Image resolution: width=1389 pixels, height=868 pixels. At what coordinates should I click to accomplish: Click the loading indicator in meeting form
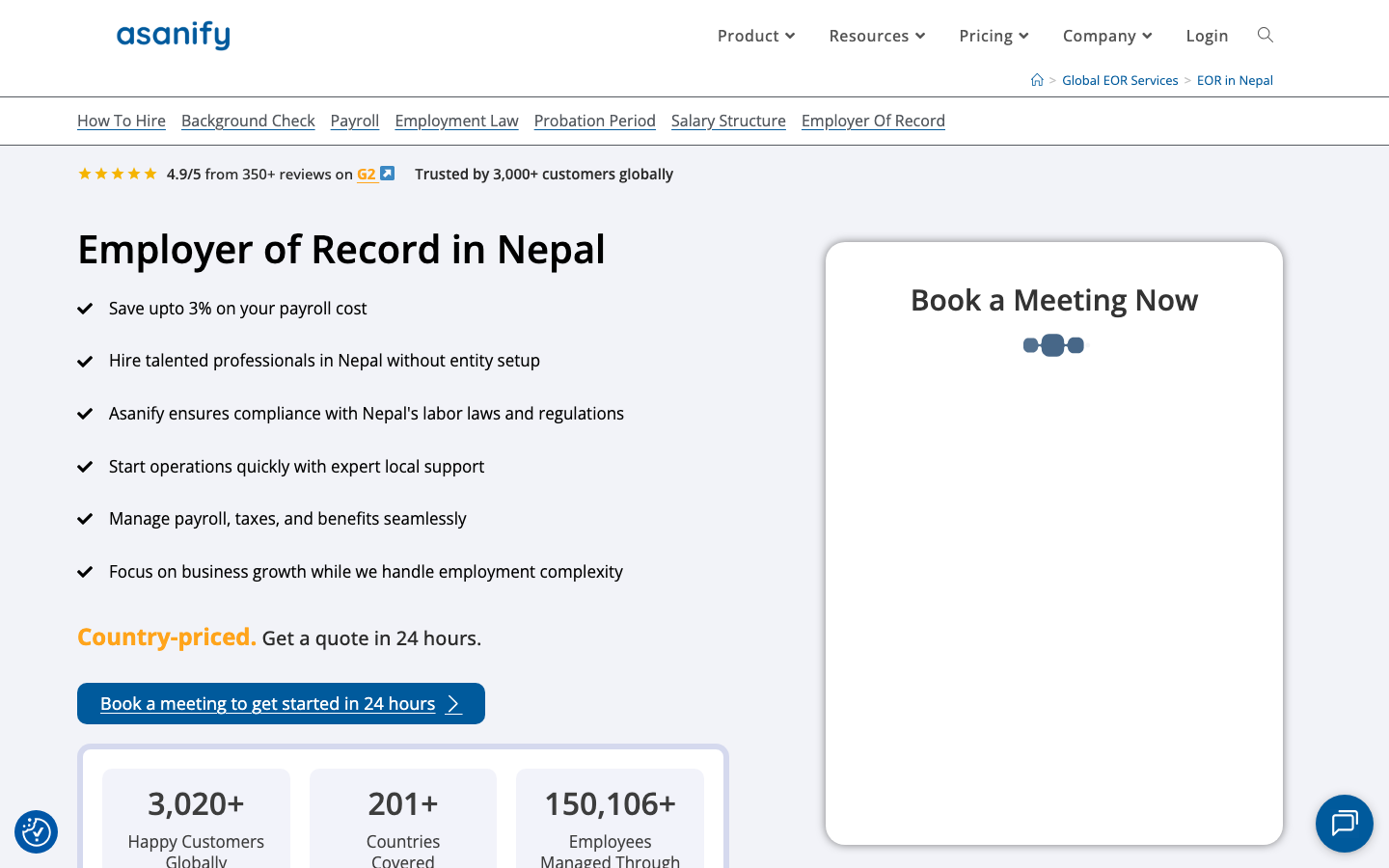(1053, 345)
